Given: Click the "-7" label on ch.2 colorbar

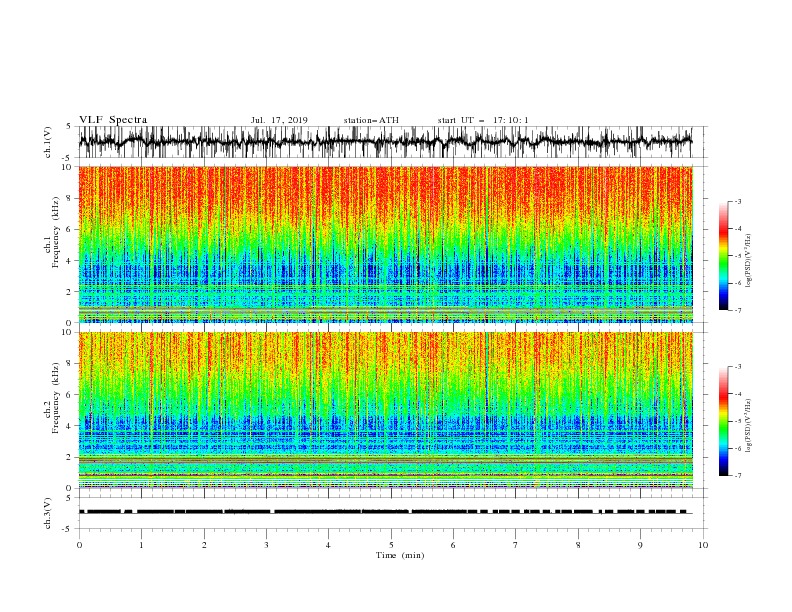Looking at the screenshot, I should click(738, 476).
